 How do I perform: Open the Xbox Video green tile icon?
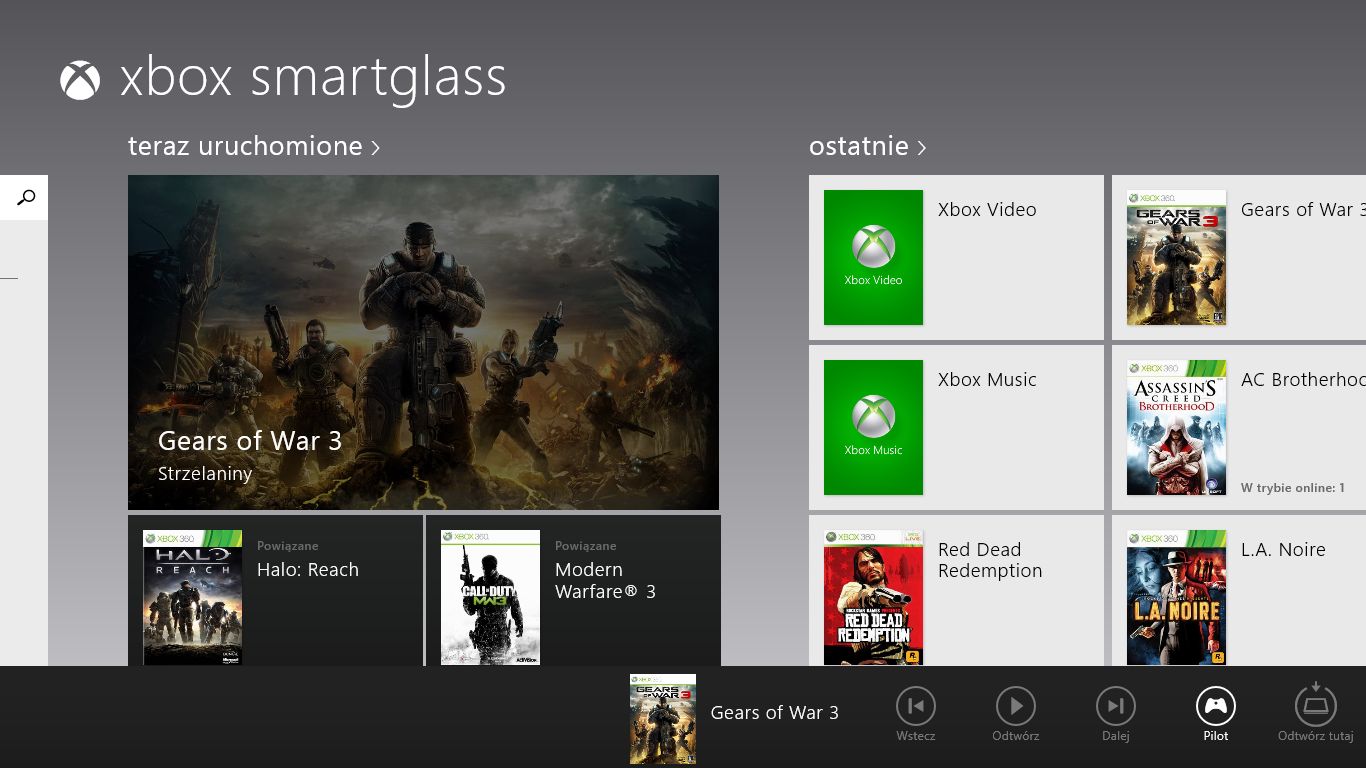(x=873, y=257)
